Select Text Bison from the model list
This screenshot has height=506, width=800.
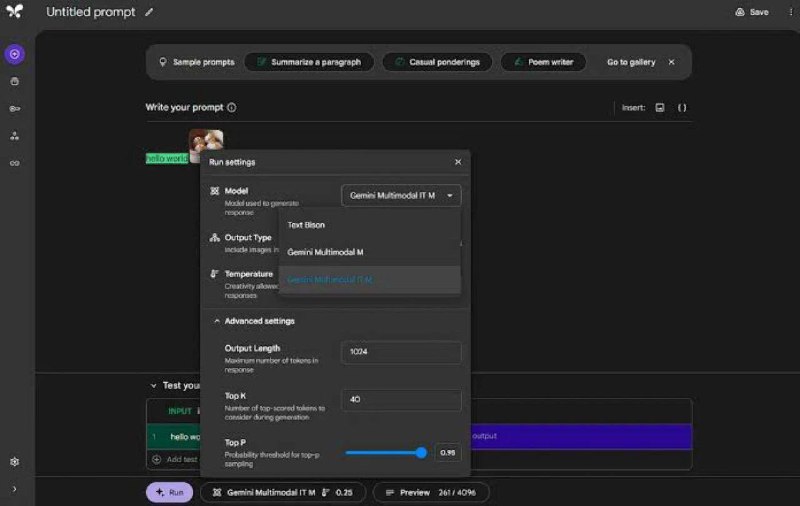click(306, 225)
